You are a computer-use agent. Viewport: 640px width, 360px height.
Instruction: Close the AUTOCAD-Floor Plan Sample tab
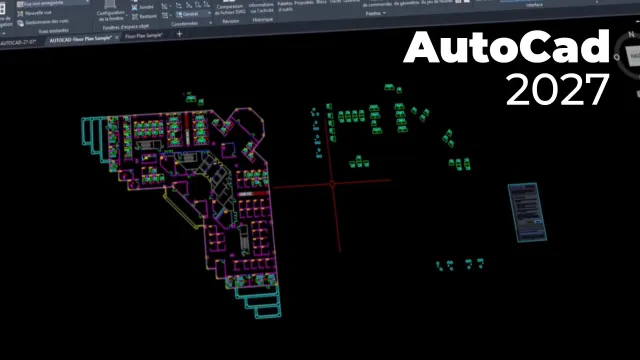(117, 37)
